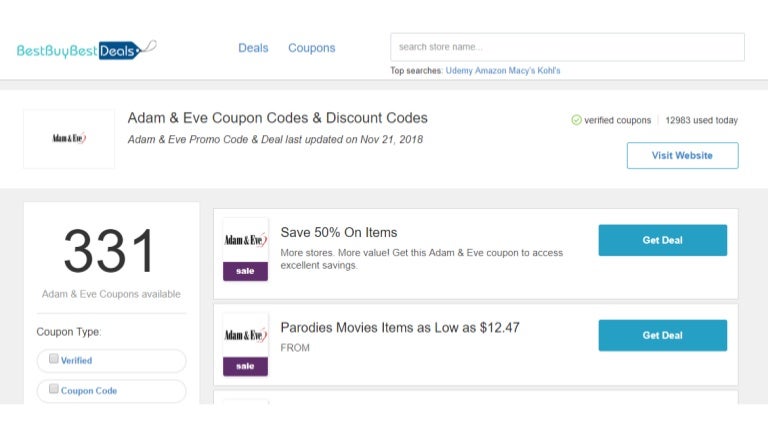Click the logo on Save 50% deal
The image size is (768, 432).
pos(245,240)
